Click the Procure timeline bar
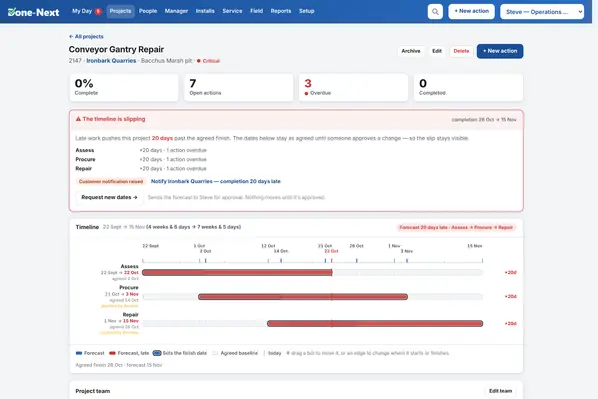The image size is (598, 399). [x=303, y=297]
